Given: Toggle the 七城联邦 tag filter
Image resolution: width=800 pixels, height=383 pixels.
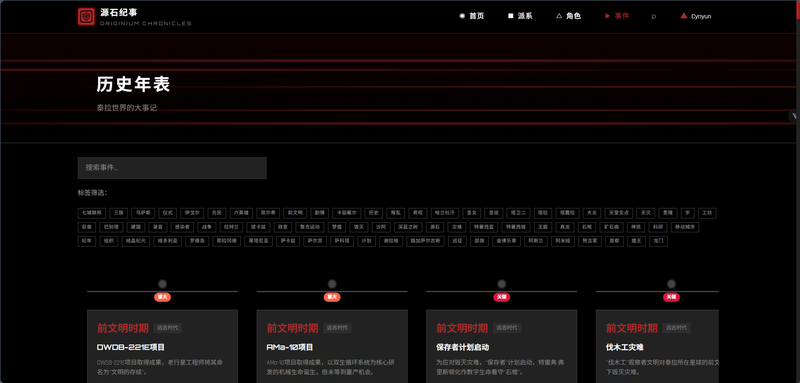Looking at the screenshot, I should pyautogui.click(x=92, y=213).
